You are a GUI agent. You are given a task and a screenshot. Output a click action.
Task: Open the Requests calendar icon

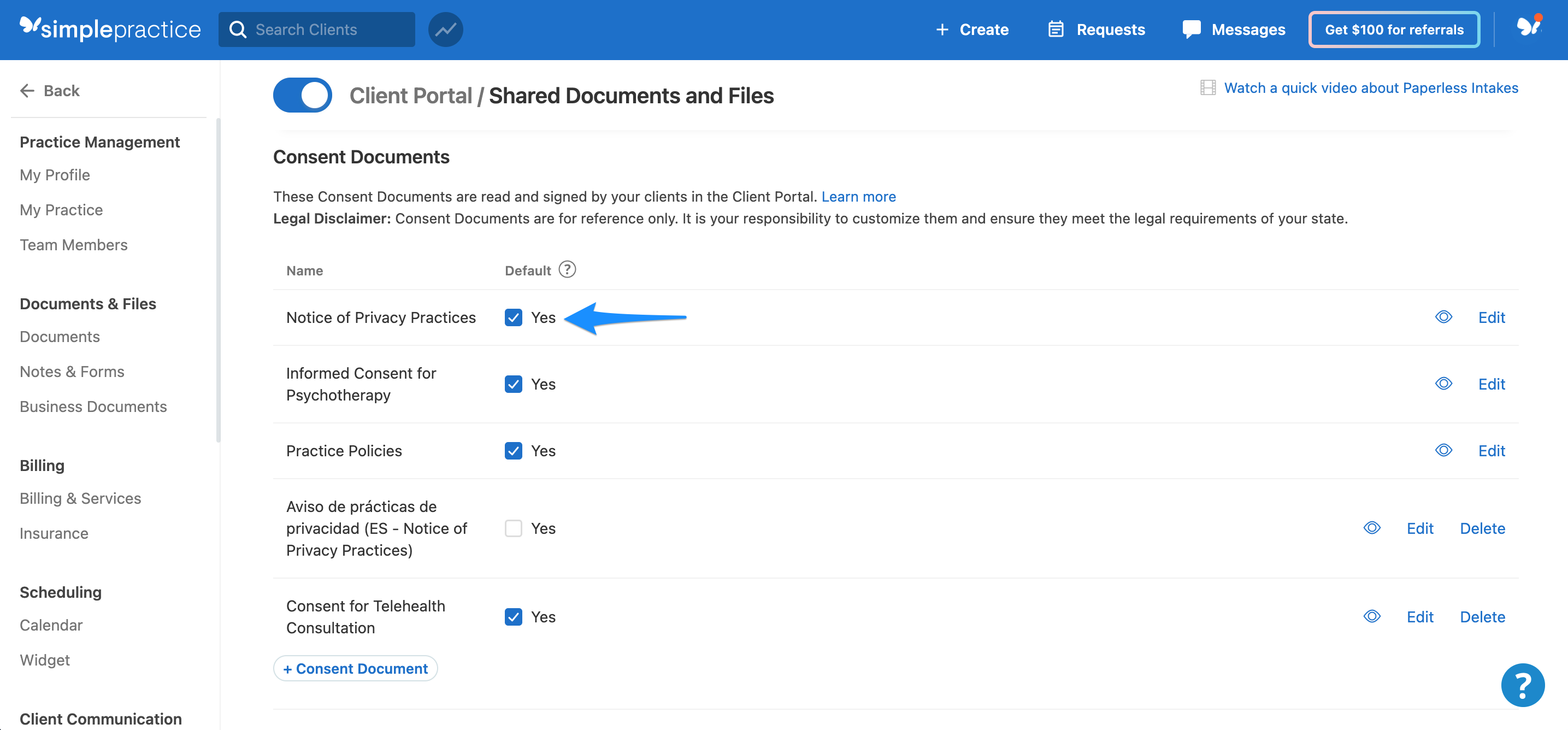point(1056,28)
